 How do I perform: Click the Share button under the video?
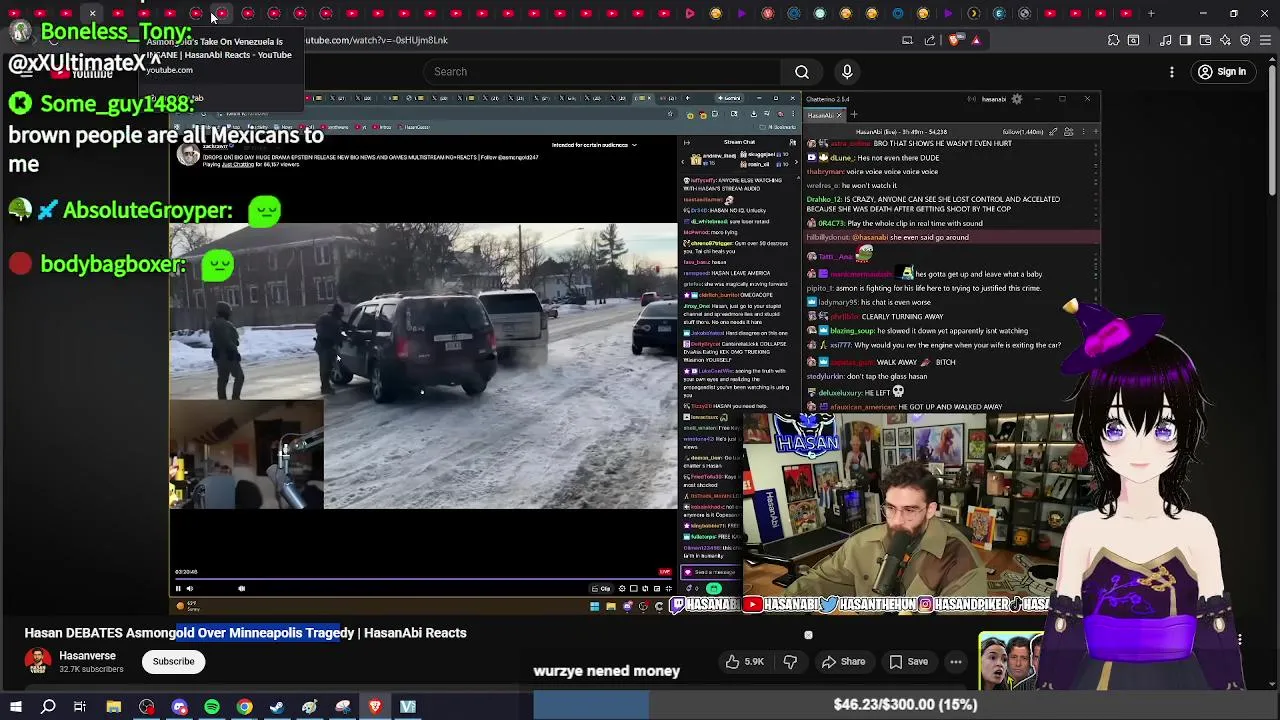pyautogui.click(x=843, y=662)
